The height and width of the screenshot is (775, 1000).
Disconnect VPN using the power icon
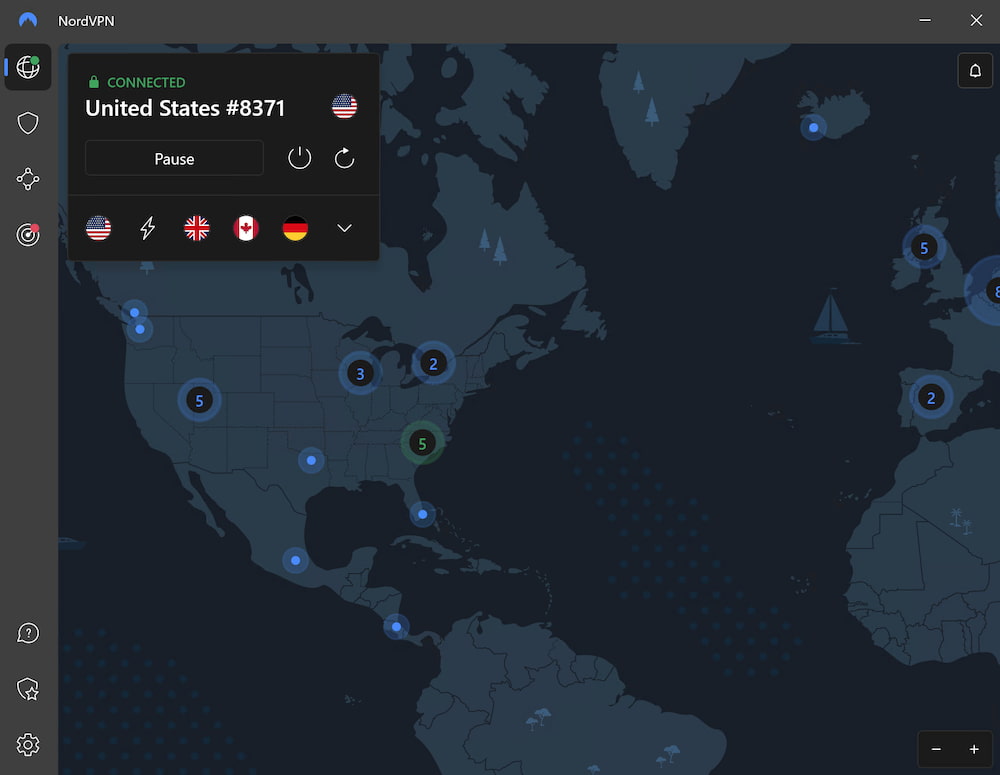(299, 158)
